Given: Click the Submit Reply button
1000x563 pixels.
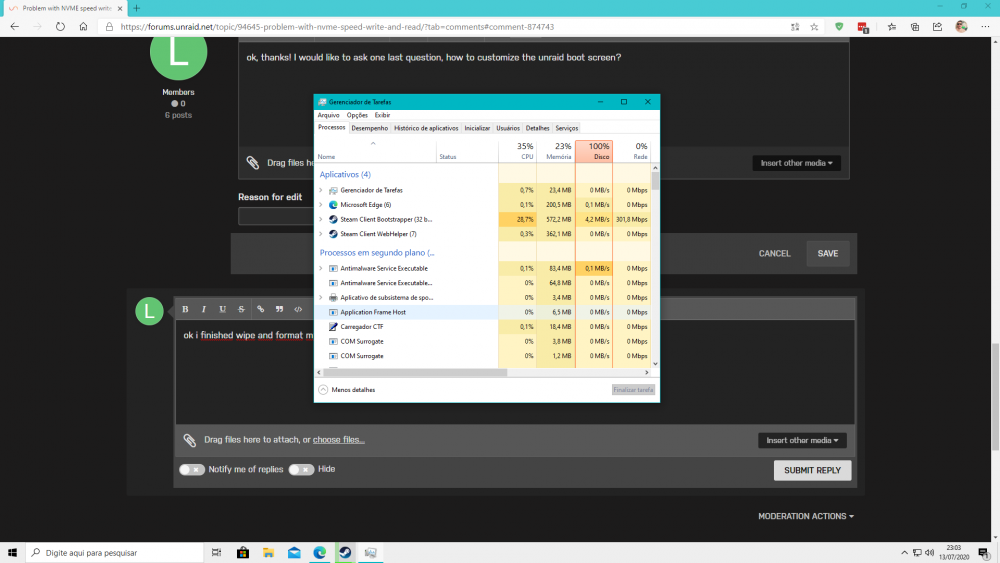Looking at the screenshot, I should pyautogui.click(x=812, y=471).
